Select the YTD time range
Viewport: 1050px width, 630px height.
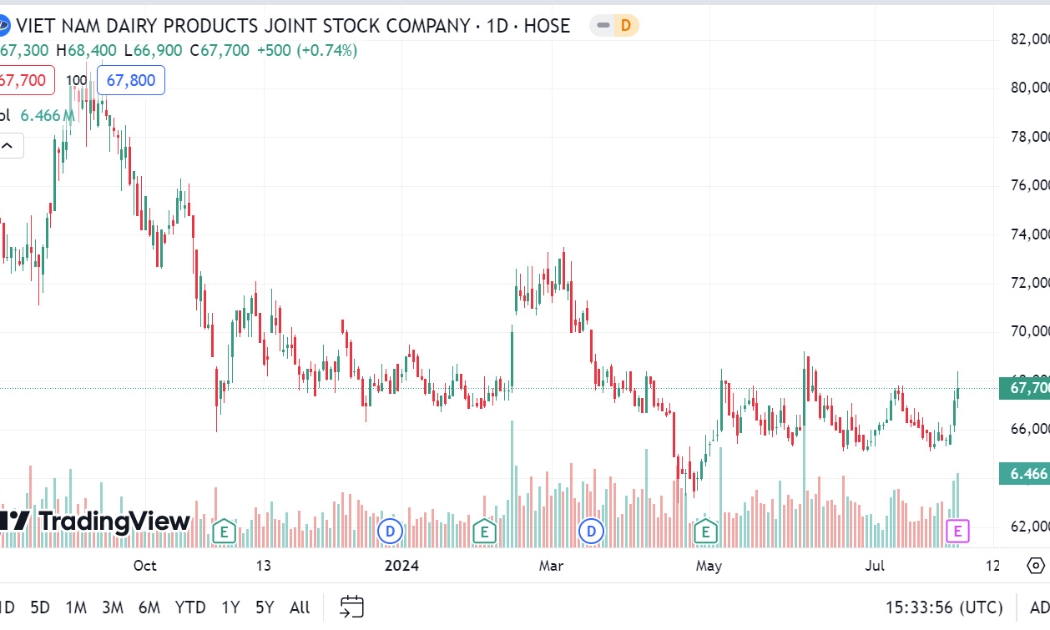click(190, 607)
